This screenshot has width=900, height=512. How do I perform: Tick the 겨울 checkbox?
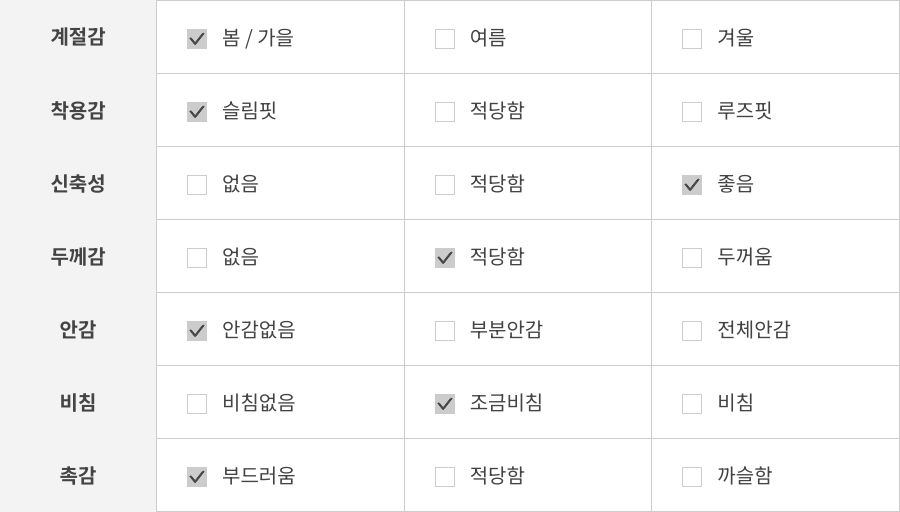click(692, 39)
